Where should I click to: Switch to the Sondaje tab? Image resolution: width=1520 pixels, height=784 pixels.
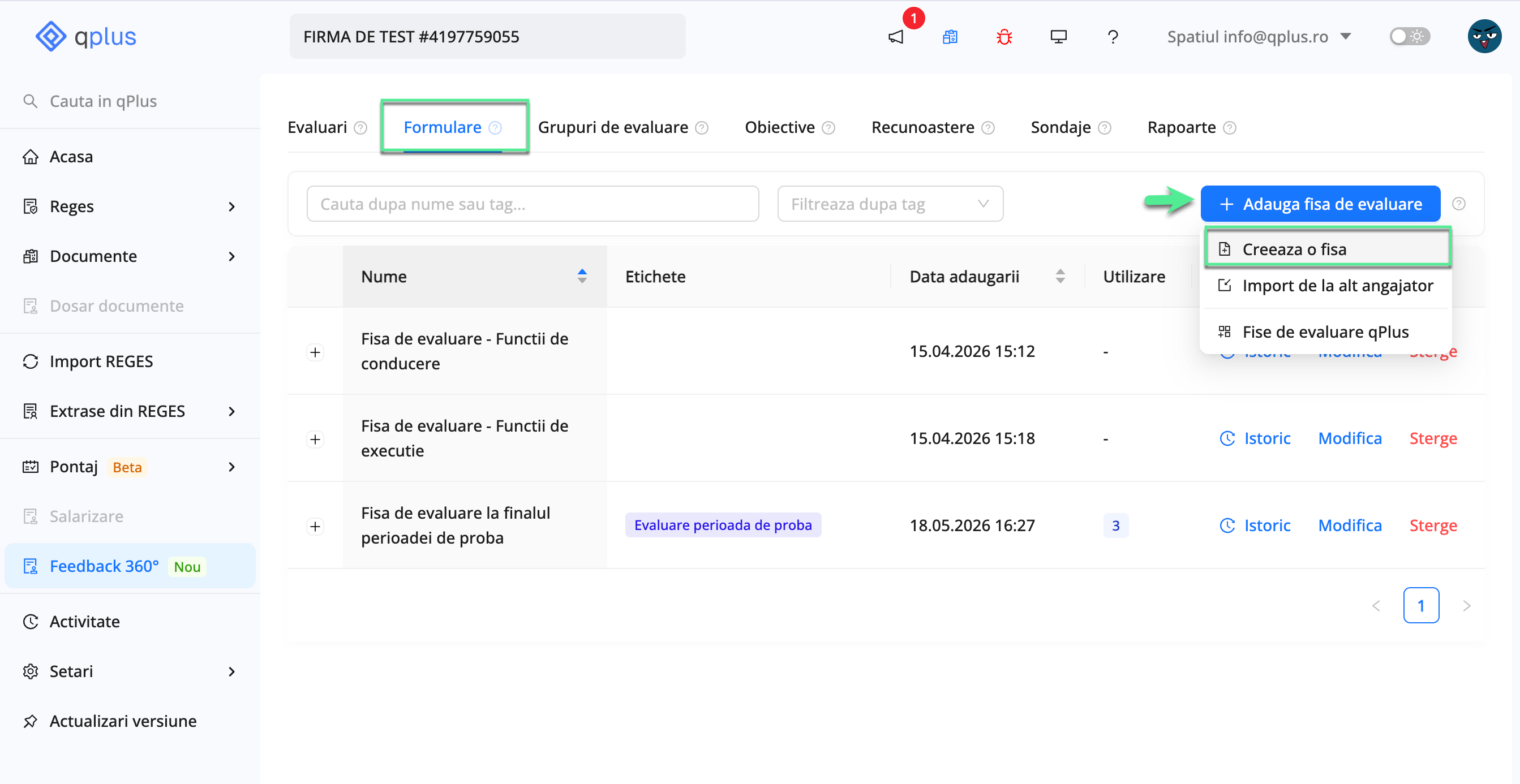[x=1060, y=127]
